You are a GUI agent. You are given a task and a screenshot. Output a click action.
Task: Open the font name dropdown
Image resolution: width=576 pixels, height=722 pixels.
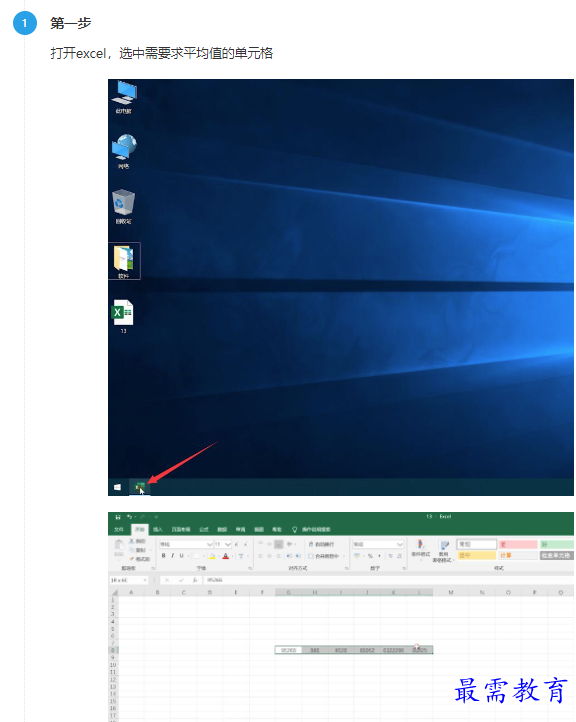(209, 544)
